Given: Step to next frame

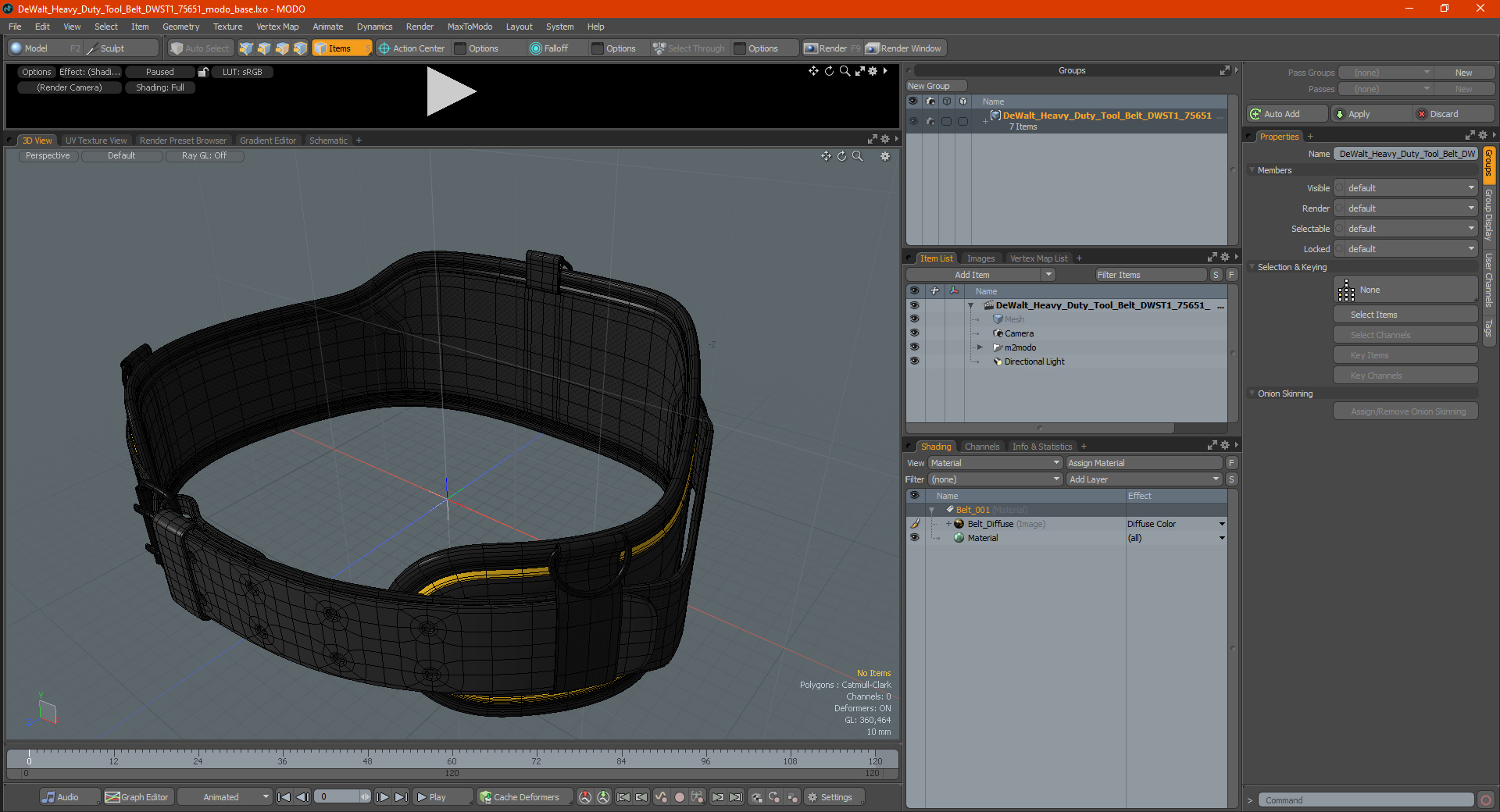Looking at the screenshot, I should [x=382, y=797].
